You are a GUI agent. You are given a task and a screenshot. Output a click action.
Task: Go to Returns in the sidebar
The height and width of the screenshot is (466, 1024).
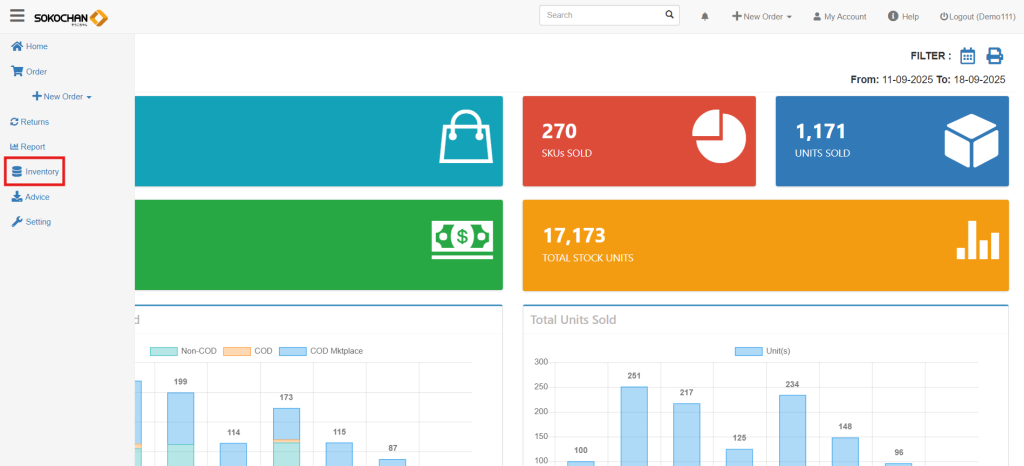coord(29,122)
